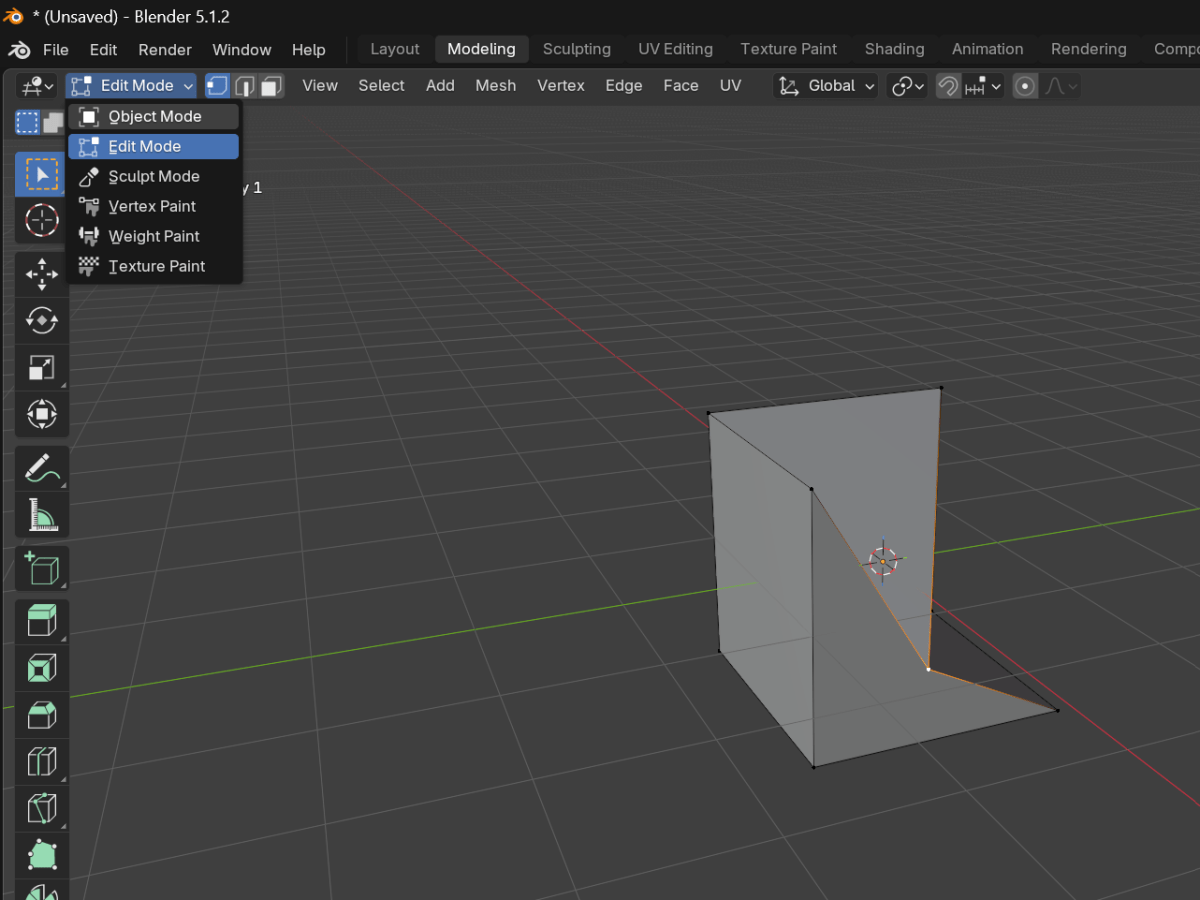Open the Help menu
This screenshot has width=1200, height=900.
point(308,49)
